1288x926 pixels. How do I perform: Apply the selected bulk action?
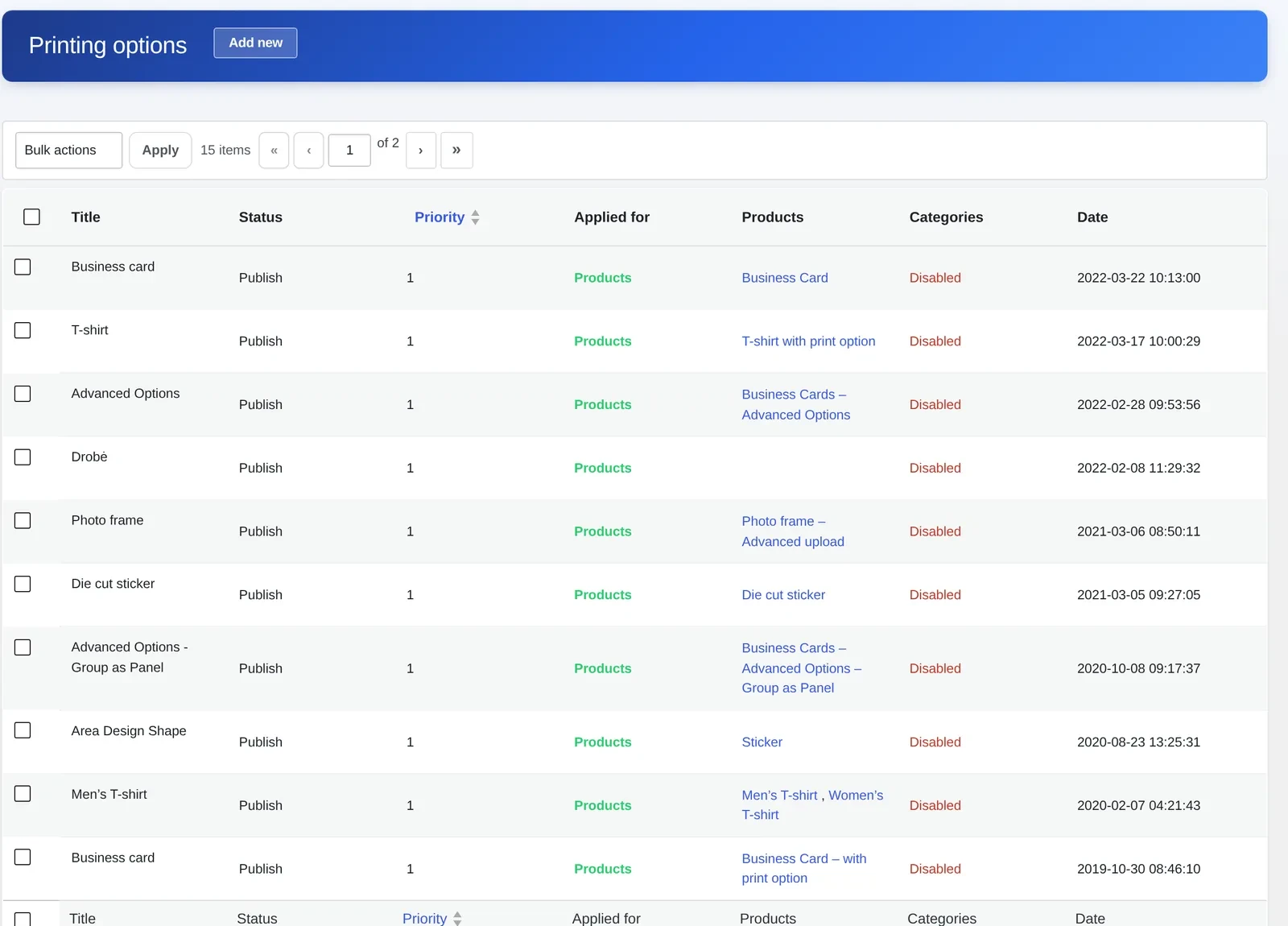[x=160, y=151]
